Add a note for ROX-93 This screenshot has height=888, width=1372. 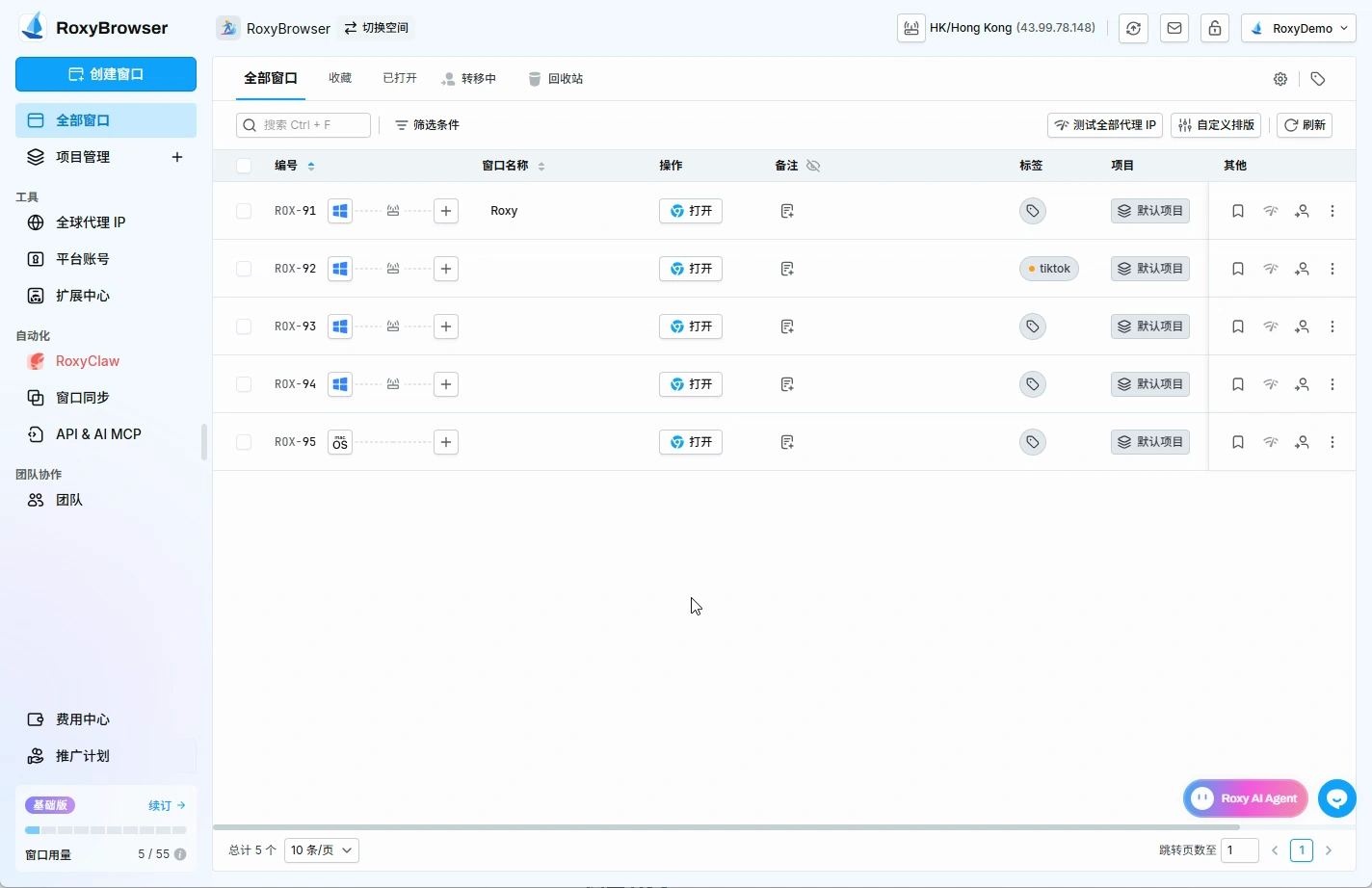tap(787, 326)
